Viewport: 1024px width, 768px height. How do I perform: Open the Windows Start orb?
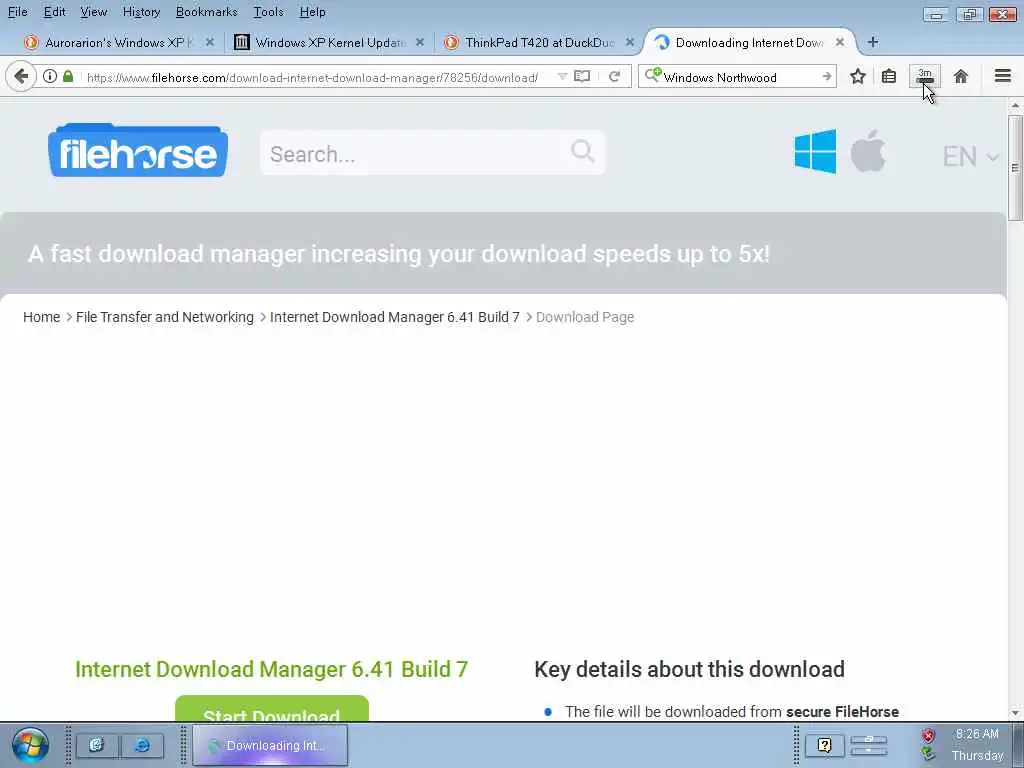(x=30, y=746)
